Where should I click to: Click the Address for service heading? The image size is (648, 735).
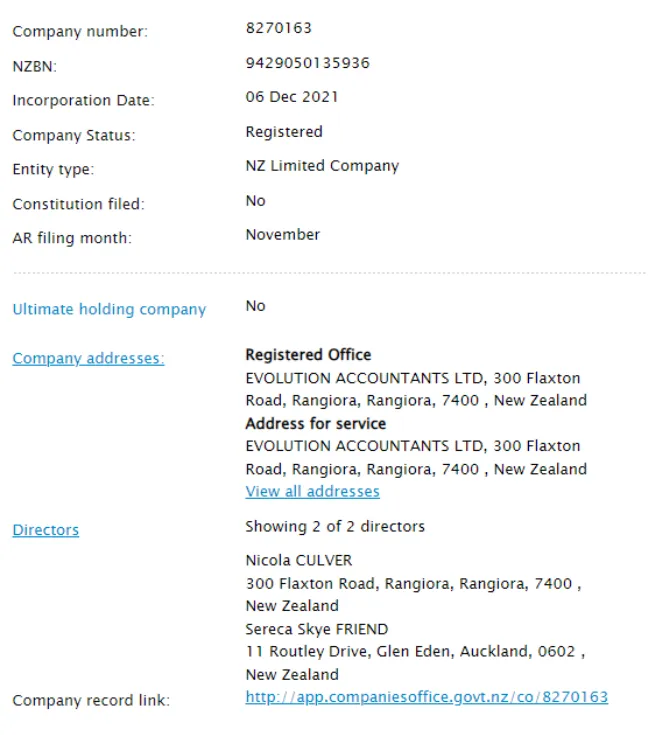(316, 424)
